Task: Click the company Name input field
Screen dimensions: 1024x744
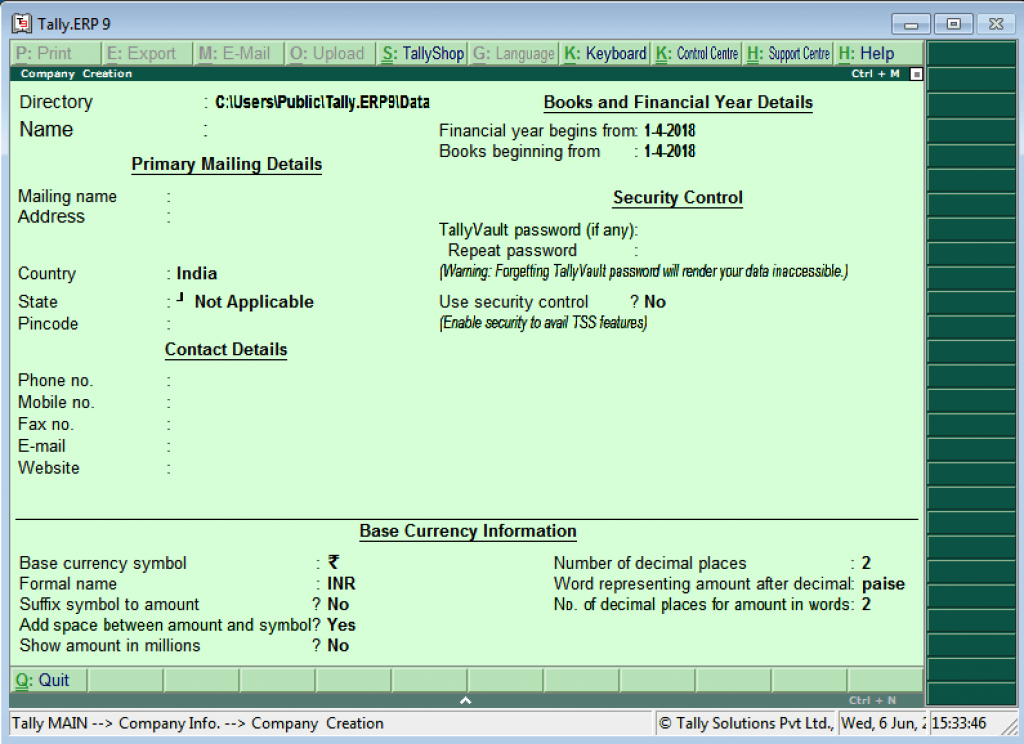Action: pos(300,130)
